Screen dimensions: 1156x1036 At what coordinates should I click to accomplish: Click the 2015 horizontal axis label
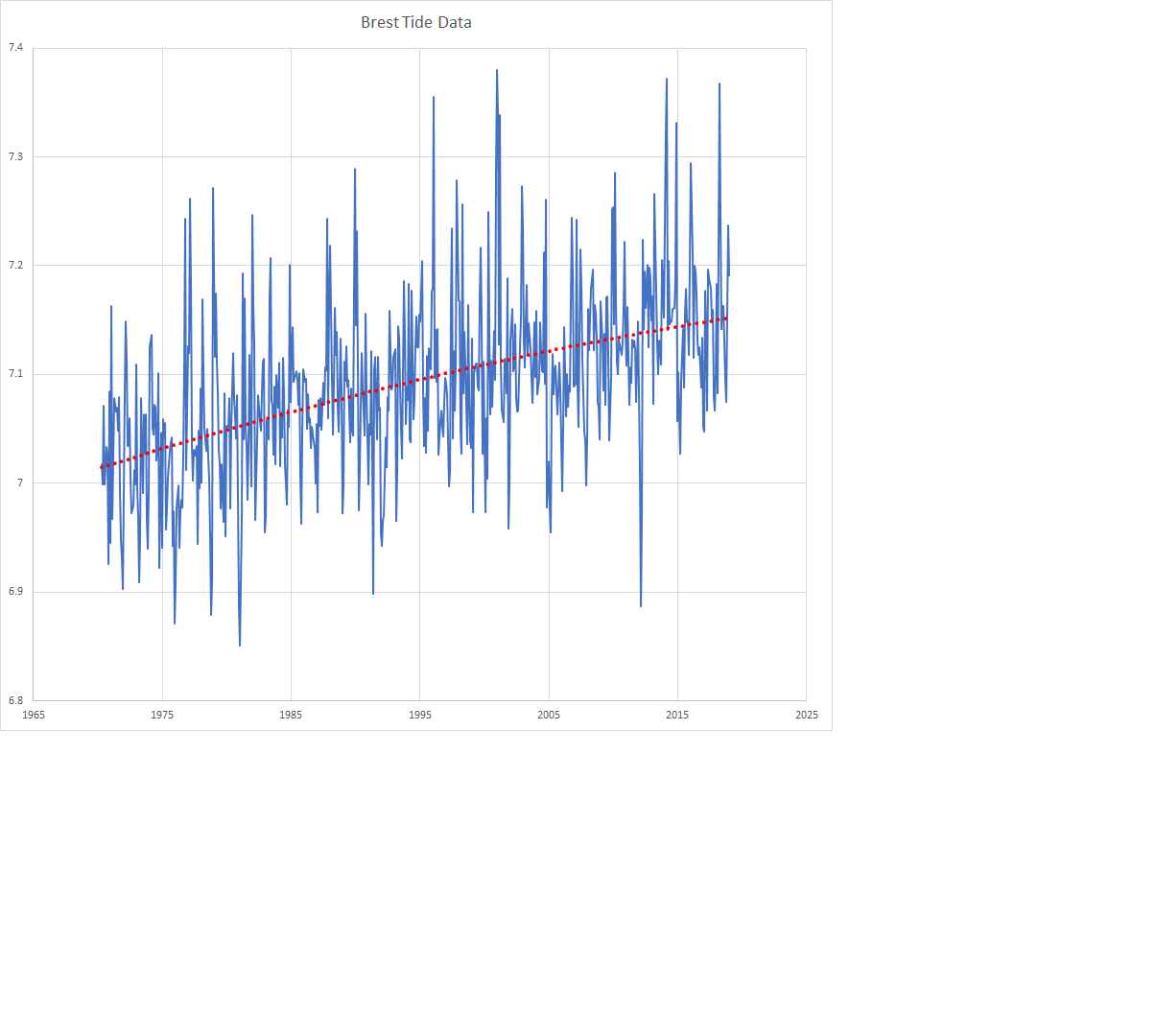tap(677, 715)
